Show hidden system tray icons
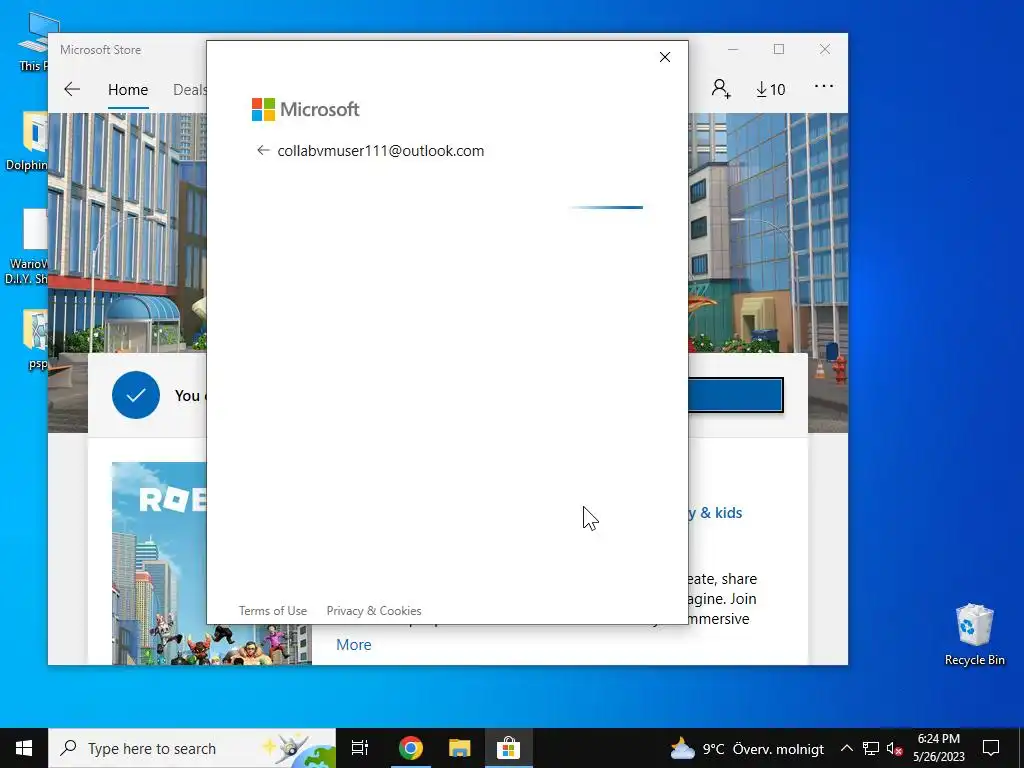 846,748
